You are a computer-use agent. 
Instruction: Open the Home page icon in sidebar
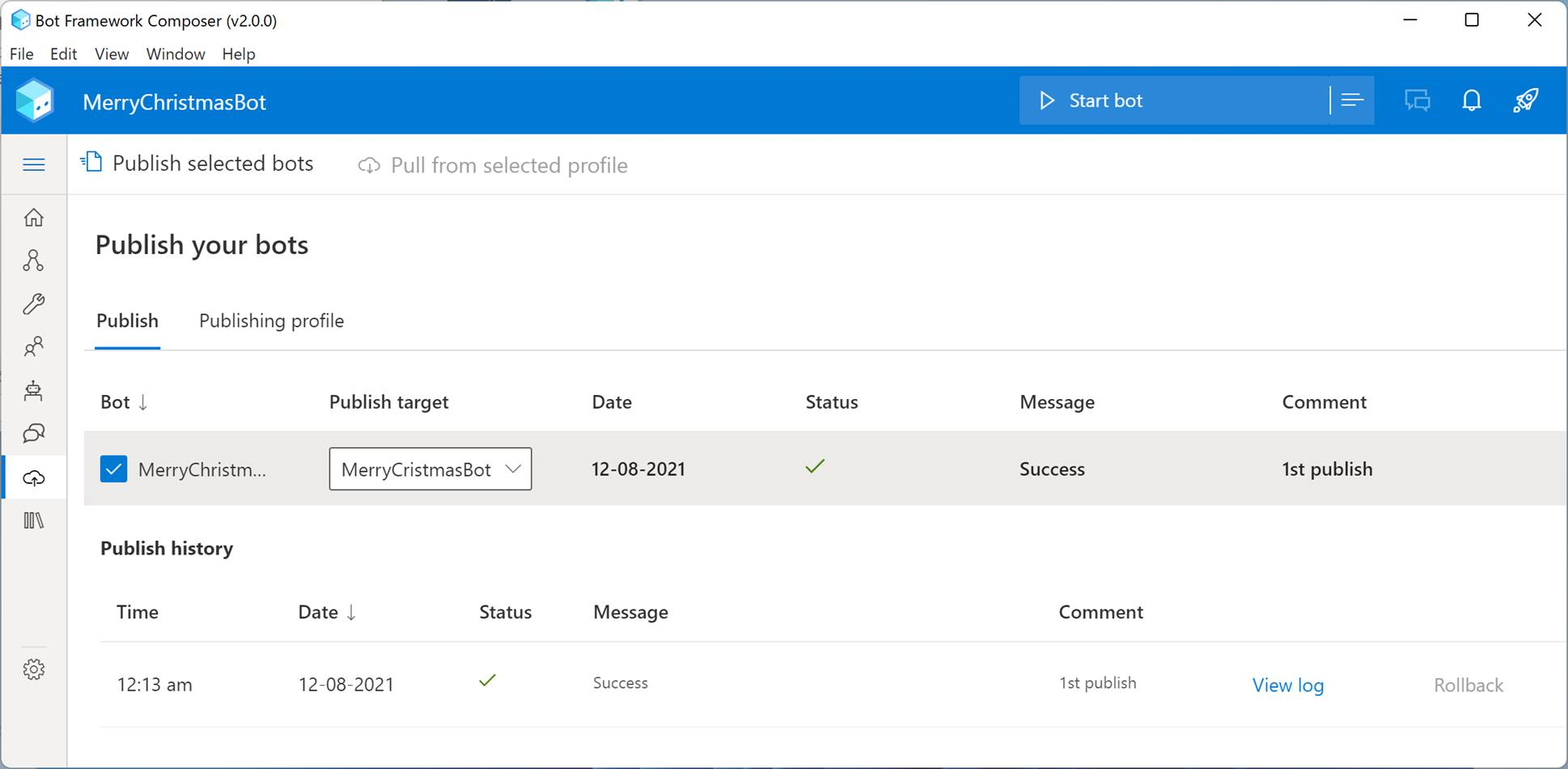pos(33,218)
